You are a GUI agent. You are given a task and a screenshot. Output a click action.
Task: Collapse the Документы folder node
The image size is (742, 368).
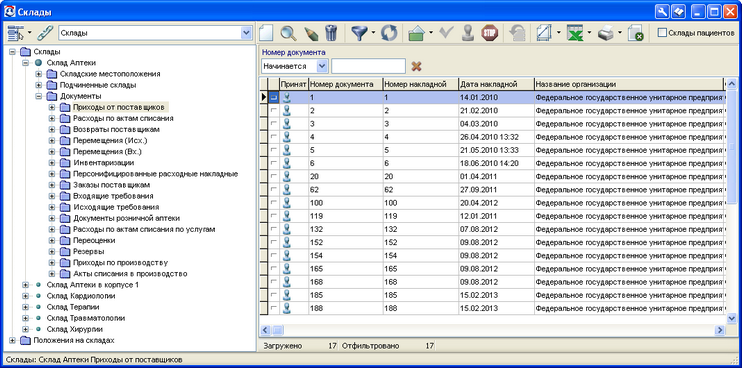point(39,96)
